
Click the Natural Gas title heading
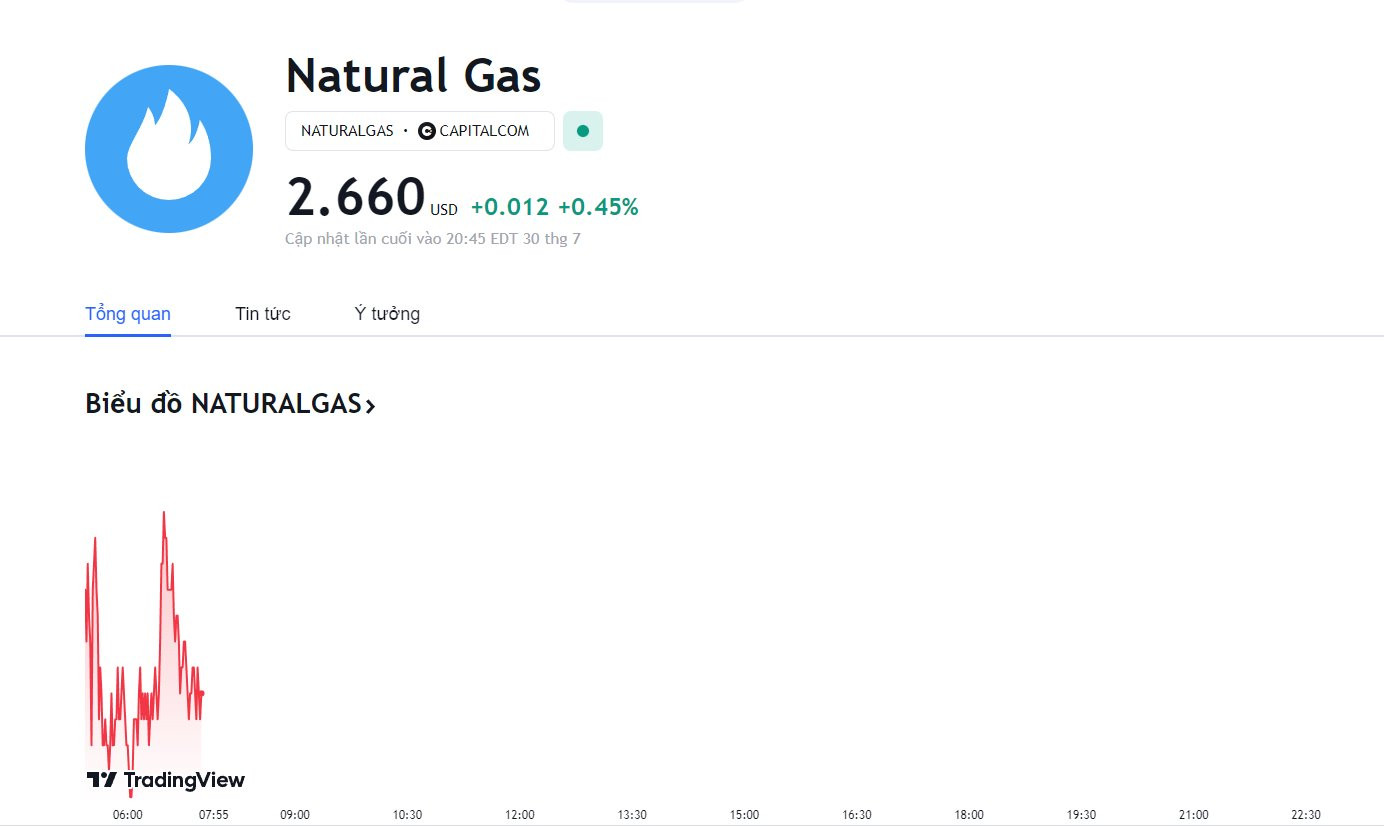coord(413,76)
